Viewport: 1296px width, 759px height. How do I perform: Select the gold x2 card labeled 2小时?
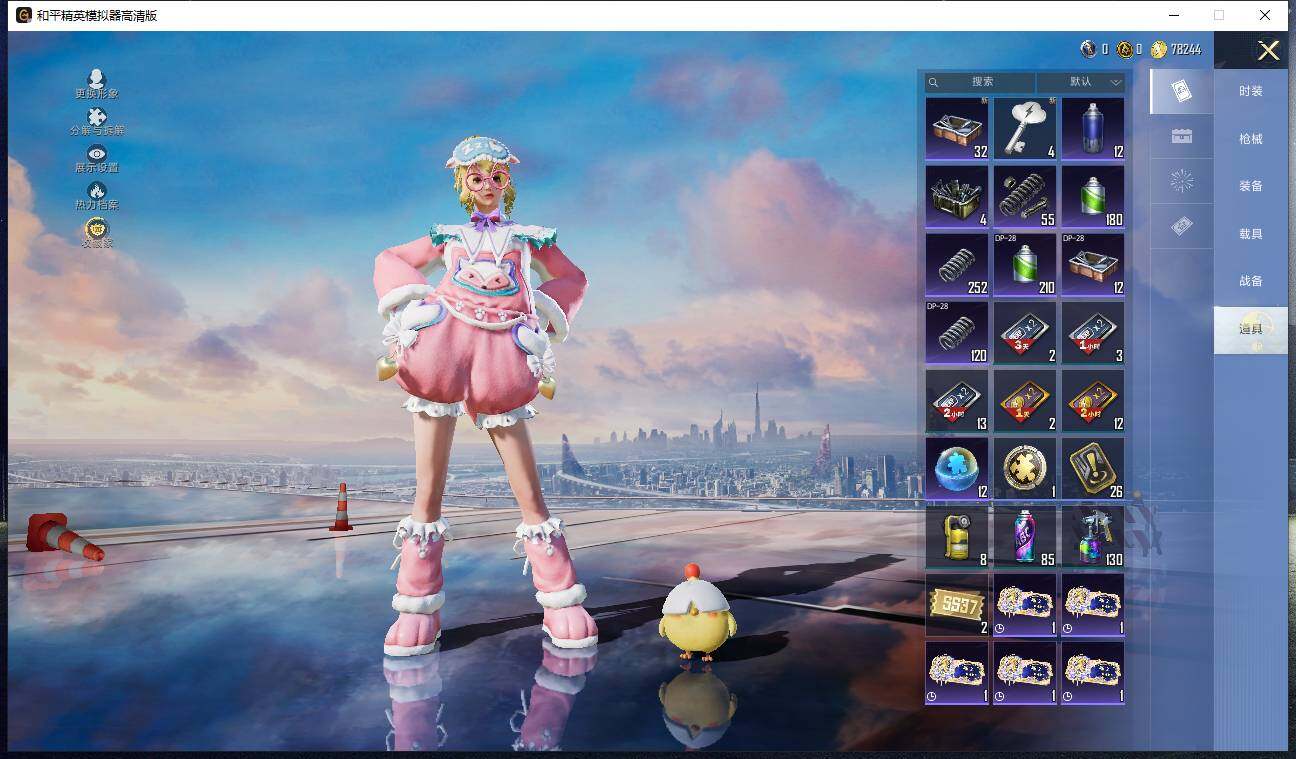(x=1093, y=401)
